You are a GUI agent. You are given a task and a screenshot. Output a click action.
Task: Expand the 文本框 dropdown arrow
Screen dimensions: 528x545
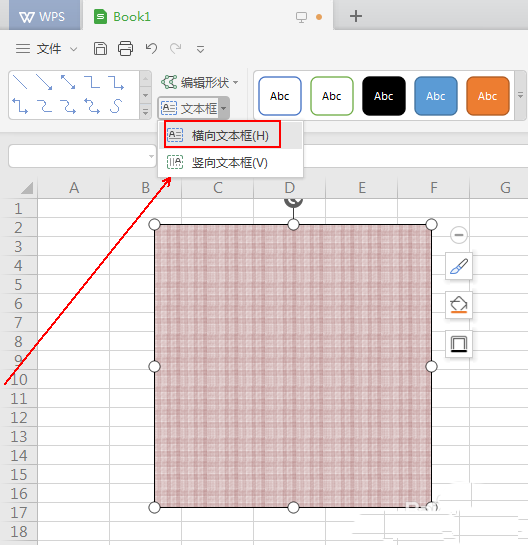pos(224,108)
